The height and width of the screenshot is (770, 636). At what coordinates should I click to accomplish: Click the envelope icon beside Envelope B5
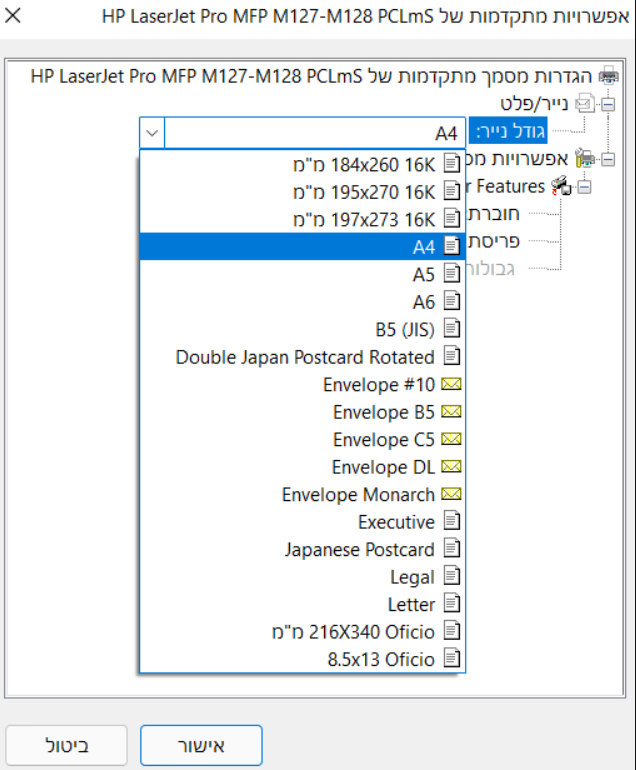click(x=451, y=412)
